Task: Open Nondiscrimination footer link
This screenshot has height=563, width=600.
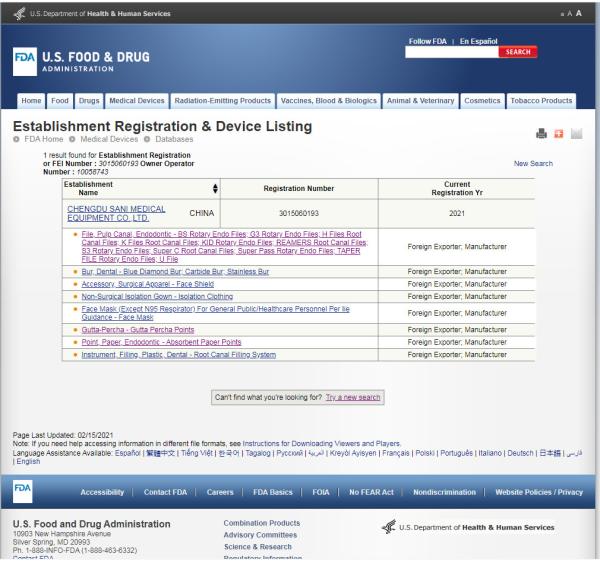Action: (x=444, y=492)
